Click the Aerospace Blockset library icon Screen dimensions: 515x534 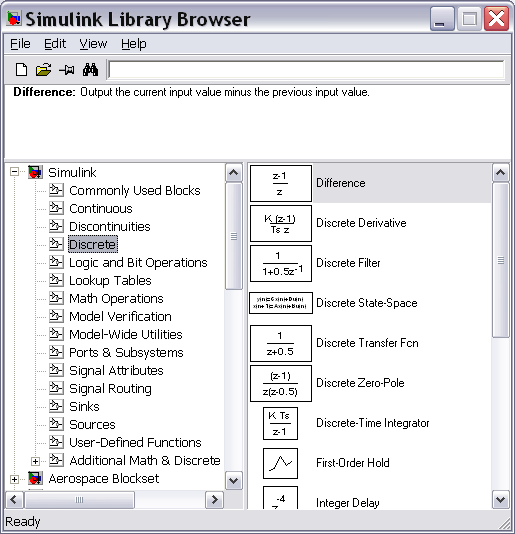(x=35, y=479)
